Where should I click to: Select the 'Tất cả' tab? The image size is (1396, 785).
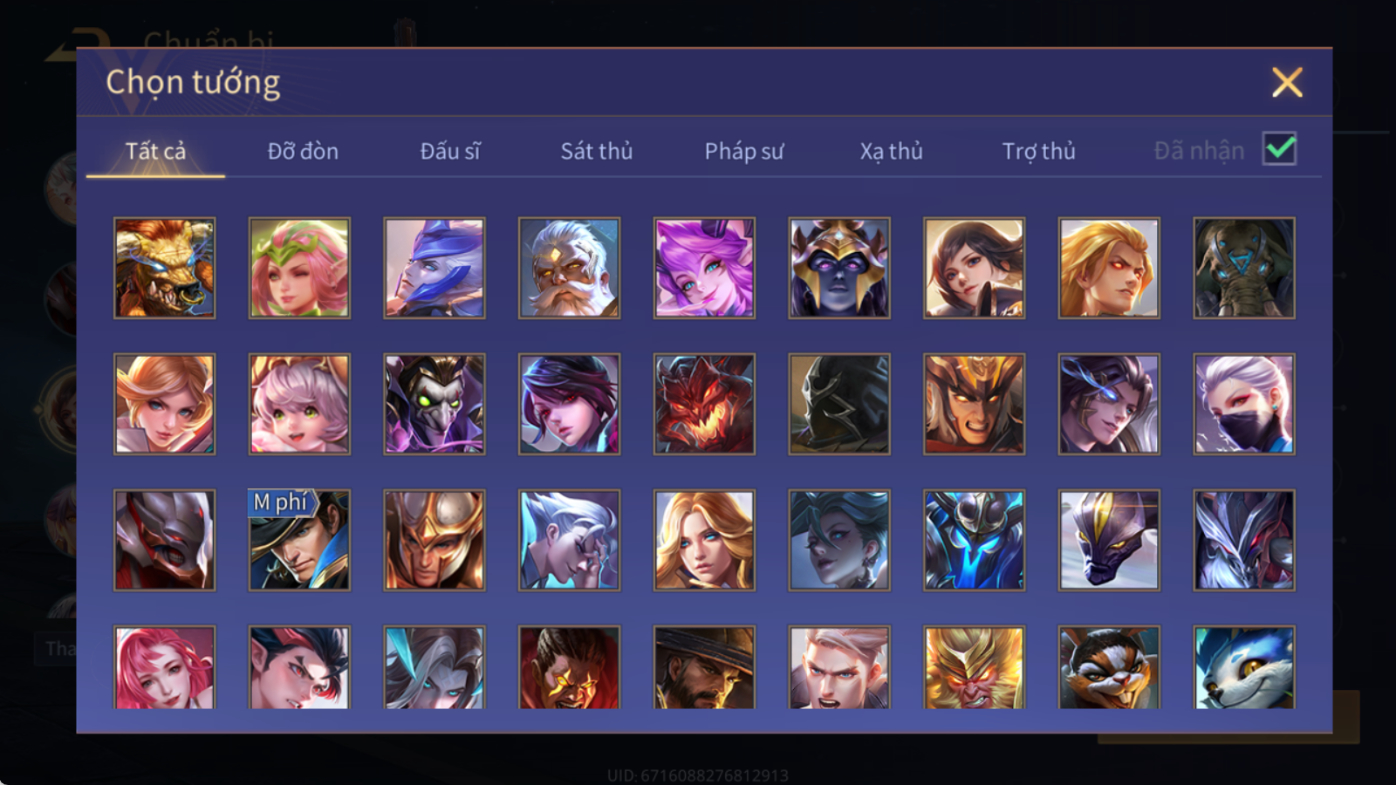coord(156,151)
